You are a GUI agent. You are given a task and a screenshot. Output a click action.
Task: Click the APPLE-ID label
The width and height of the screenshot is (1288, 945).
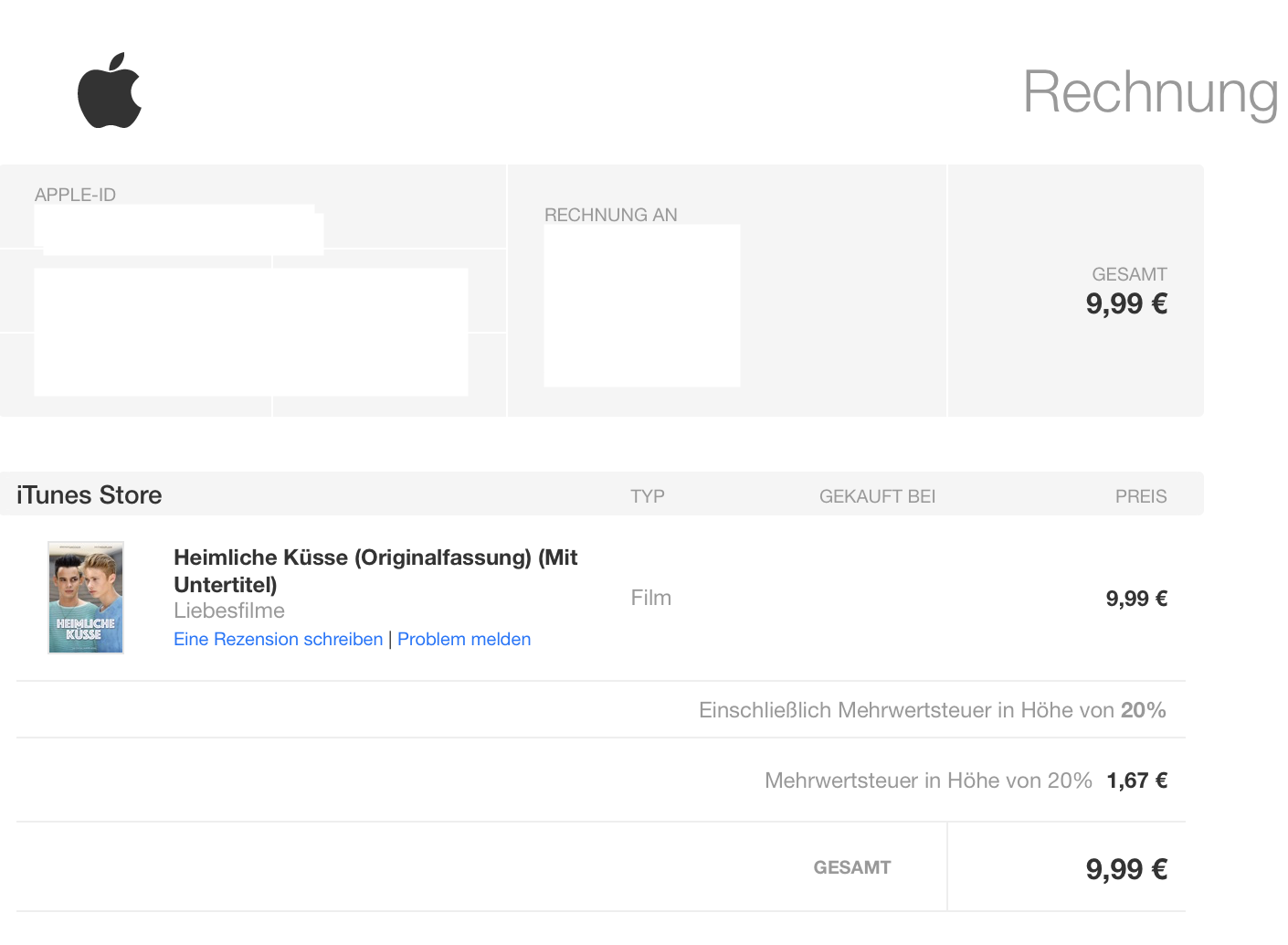click(x=75, y=195)
